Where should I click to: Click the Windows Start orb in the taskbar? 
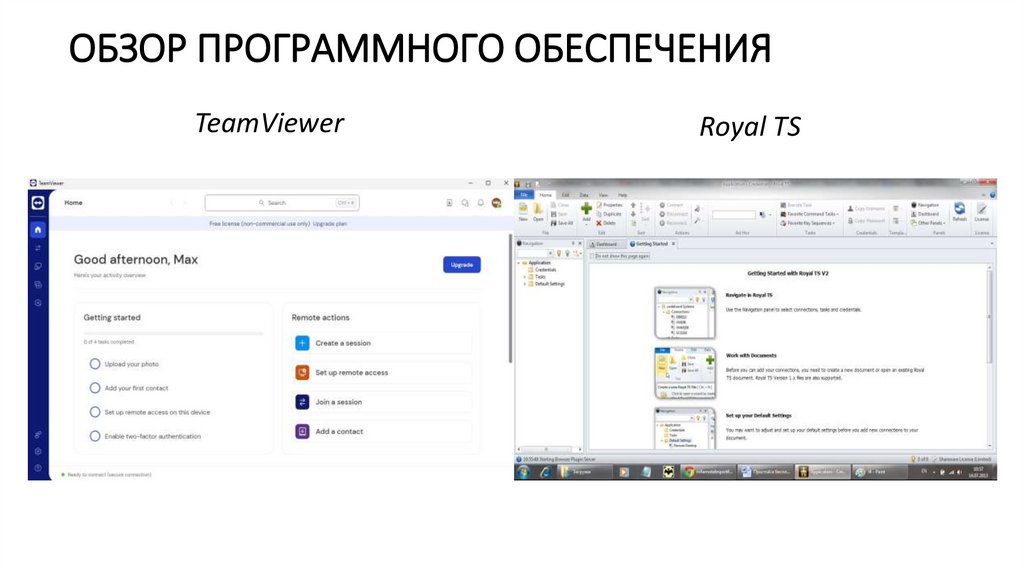524,471
